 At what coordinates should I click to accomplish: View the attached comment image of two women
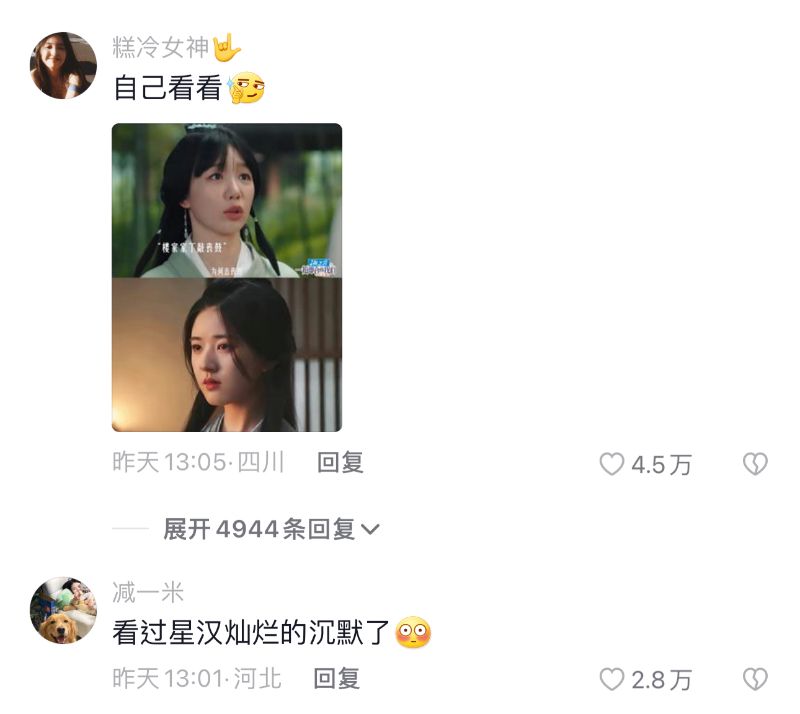point(227,277)
